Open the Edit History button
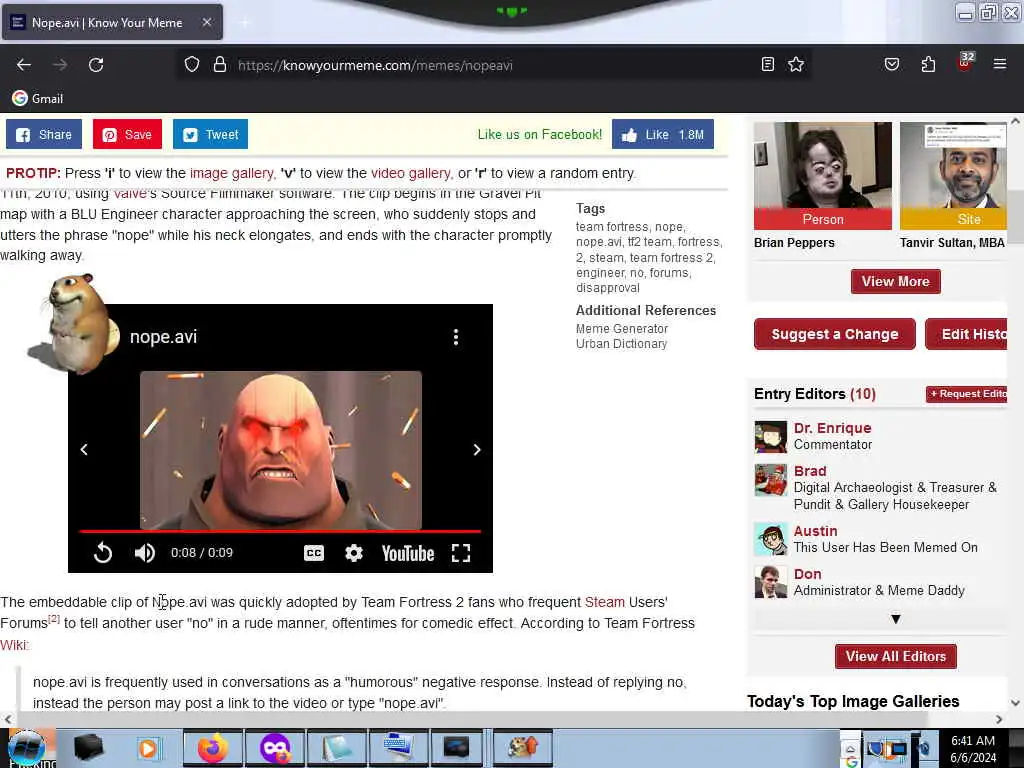This screenshot has width=1024, height=768. click(x=967, y=334)
